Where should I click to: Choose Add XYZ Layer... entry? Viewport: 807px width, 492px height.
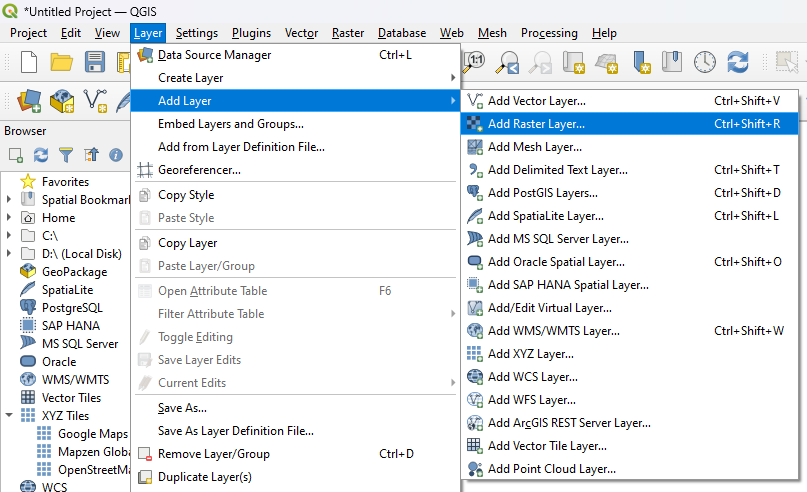(629, 354)
